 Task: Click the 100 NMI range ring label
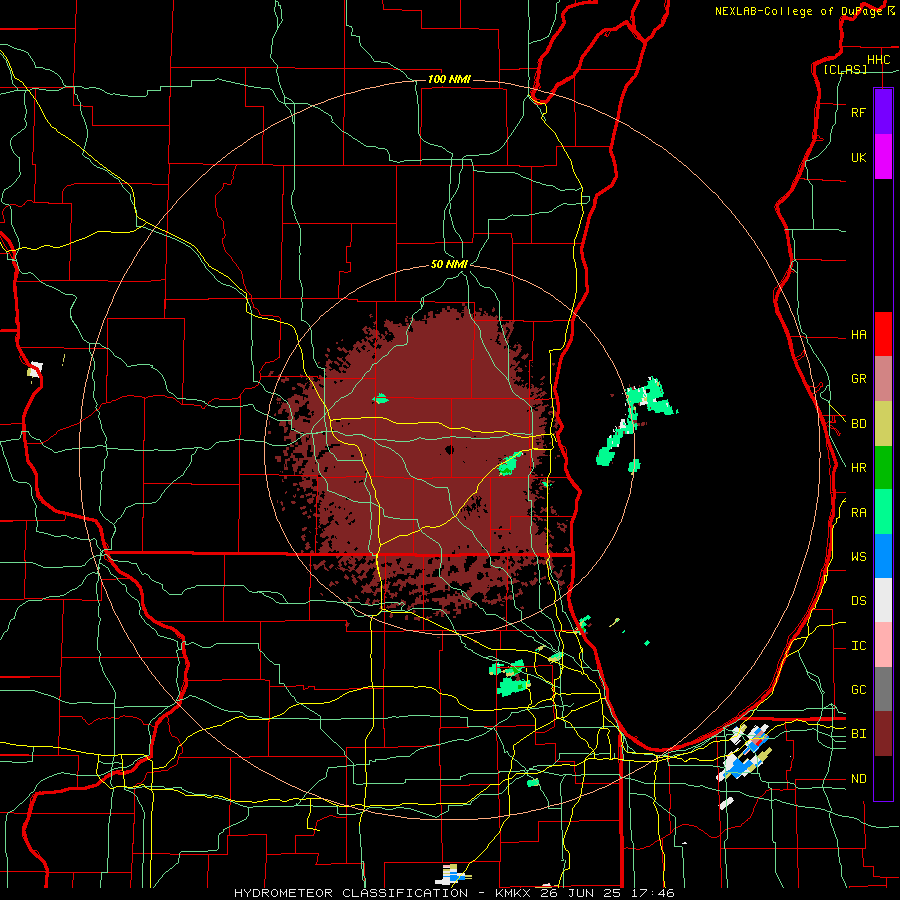tap(449, 79)
